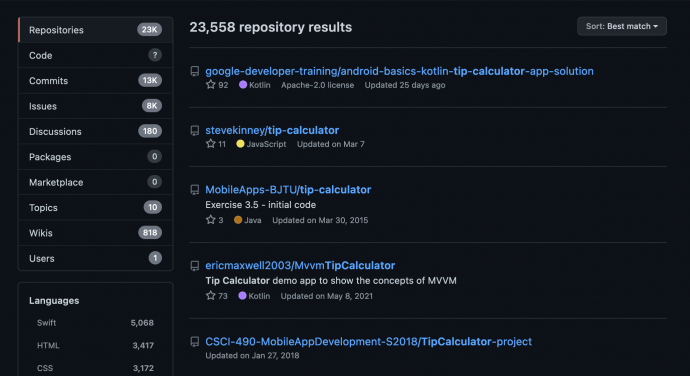Viewport: 690px width, 376px height.
Task: Open the ericmaxwell2003/MvvmTipCalculator repository
Action: 300,265
